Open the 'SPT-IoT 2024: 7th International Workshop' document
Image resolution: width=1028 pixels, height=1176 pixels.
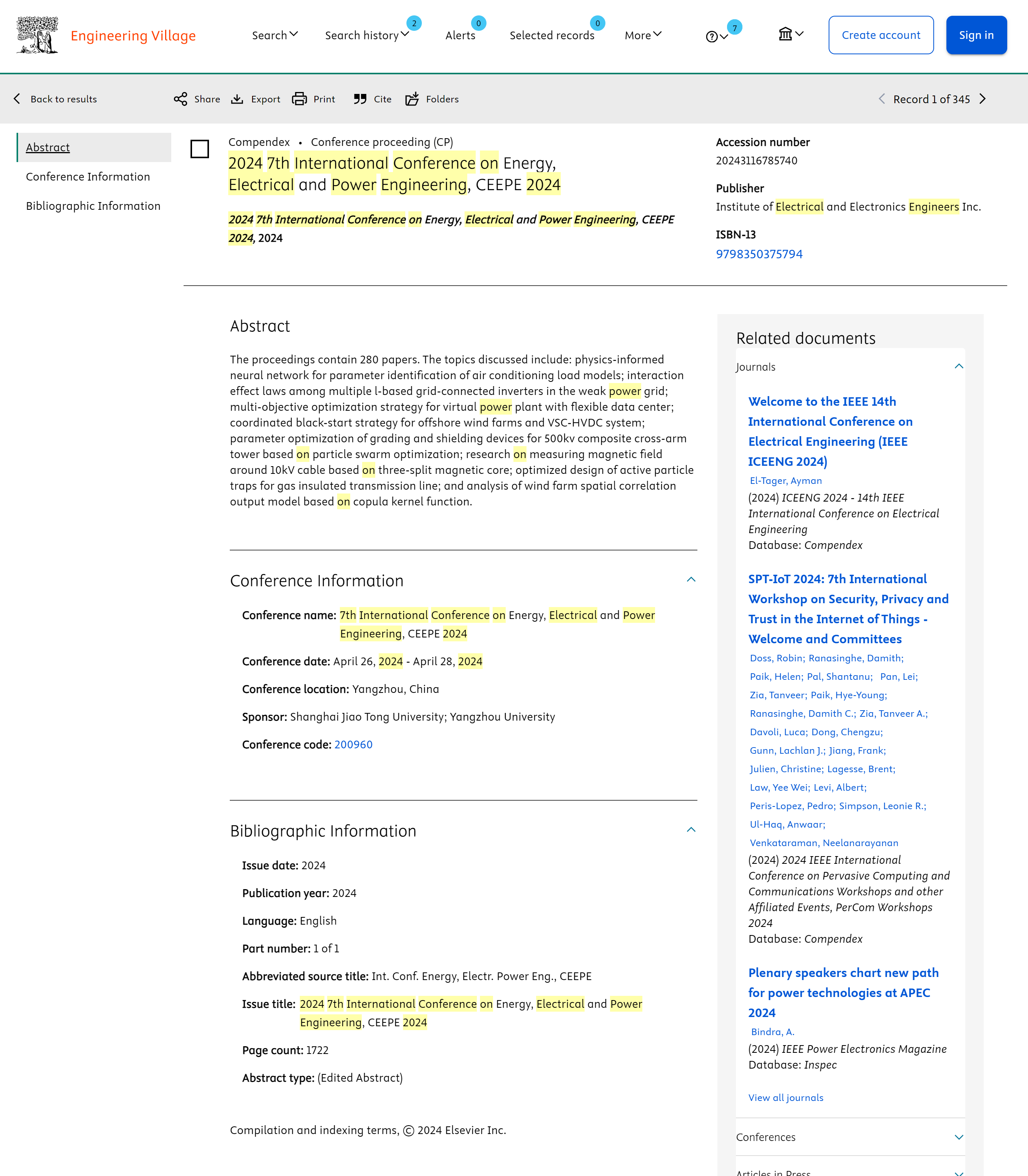848,609
